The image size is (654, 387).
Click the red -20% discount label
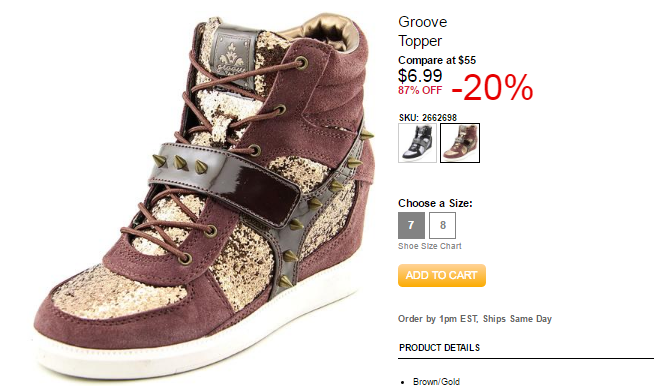coord(492,87)
